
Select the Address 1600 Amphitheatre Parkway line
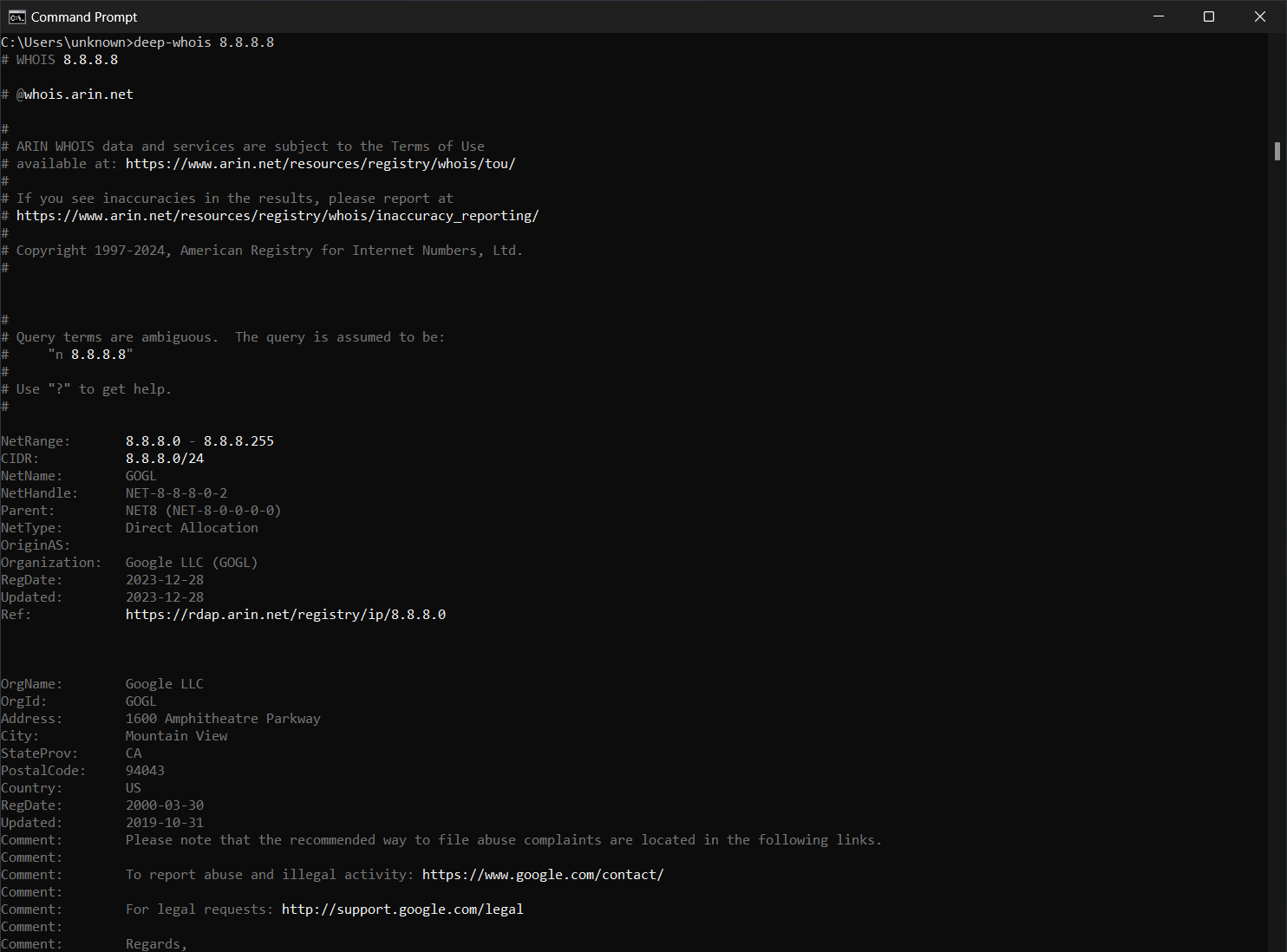coord(223,718)
